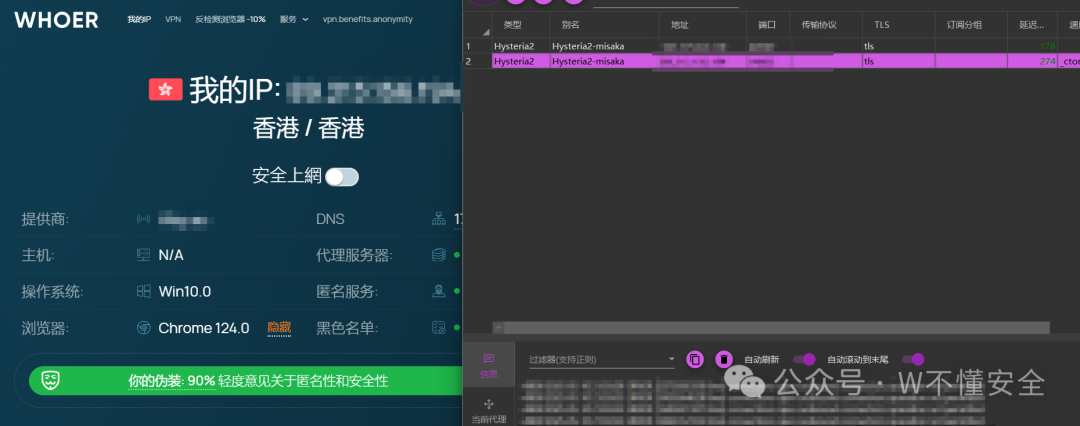This screenshot has height=426, width=1080.
Task: Click the Chrome icon next to Chrome 124.0
Action: (x=143, y=328)
